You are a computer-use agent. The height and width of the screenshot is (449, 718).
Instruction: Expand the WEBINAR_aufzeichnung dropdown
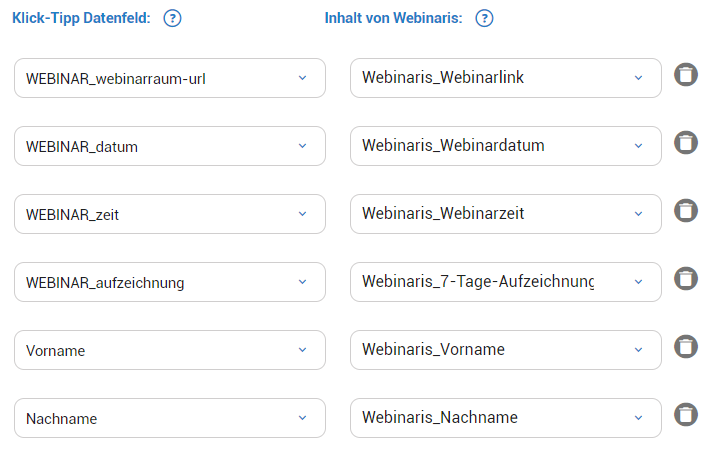coord(170,282)
